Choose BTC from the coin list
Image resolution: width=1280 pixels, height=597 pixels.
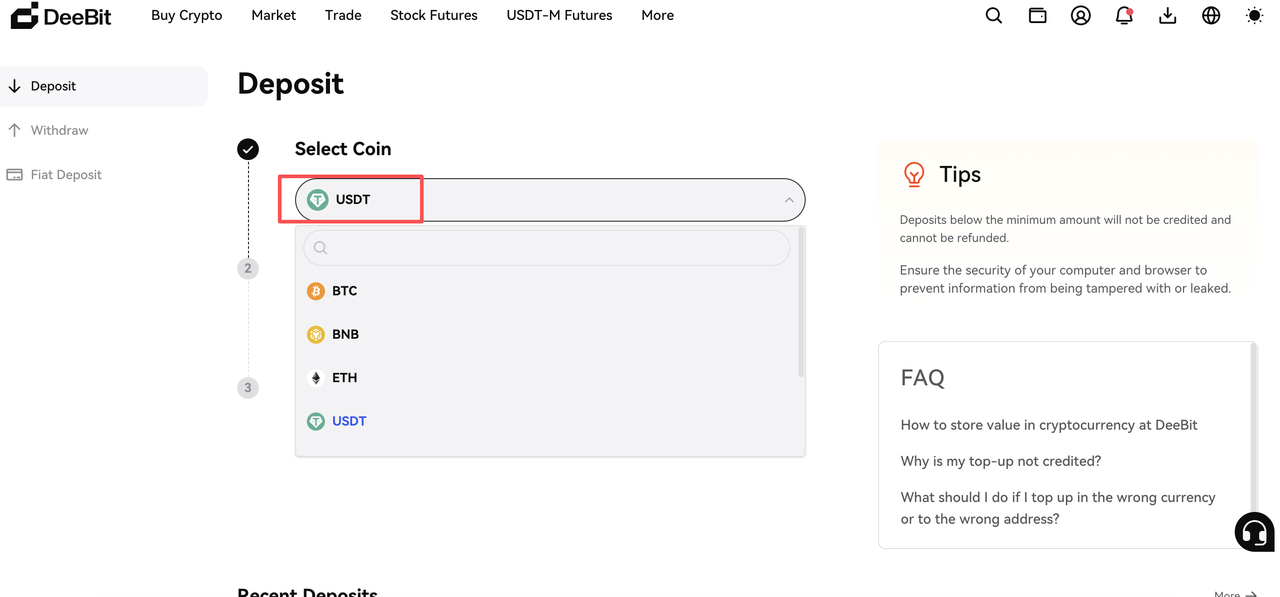547,291
